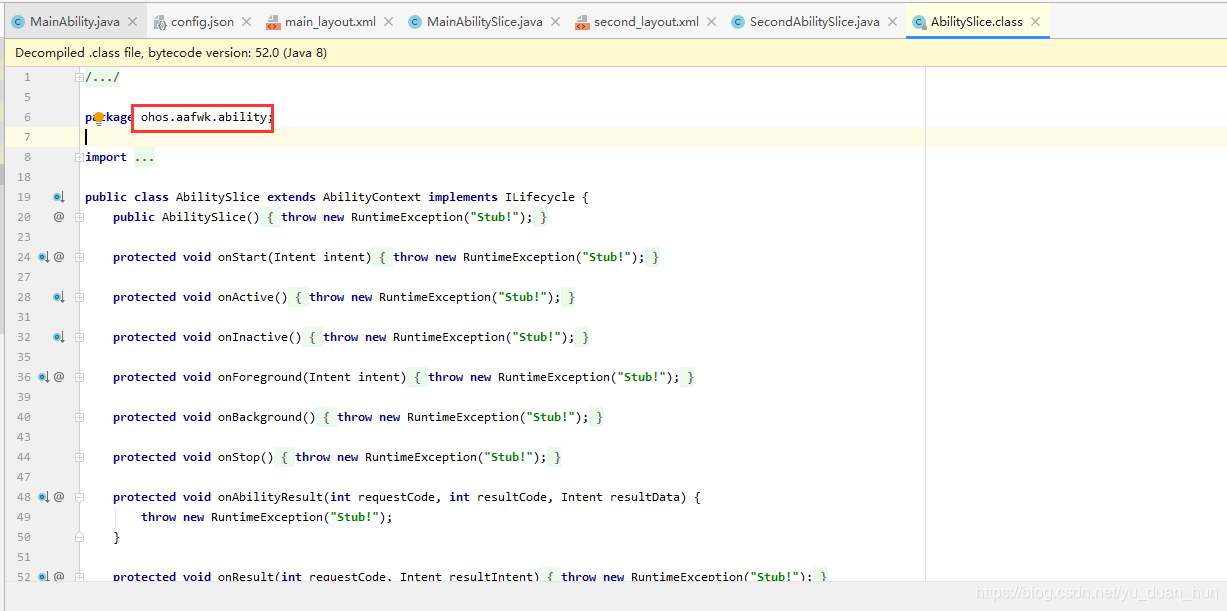
Task: Click the @ gutter icon beside onResult
Action: [59, 577]
